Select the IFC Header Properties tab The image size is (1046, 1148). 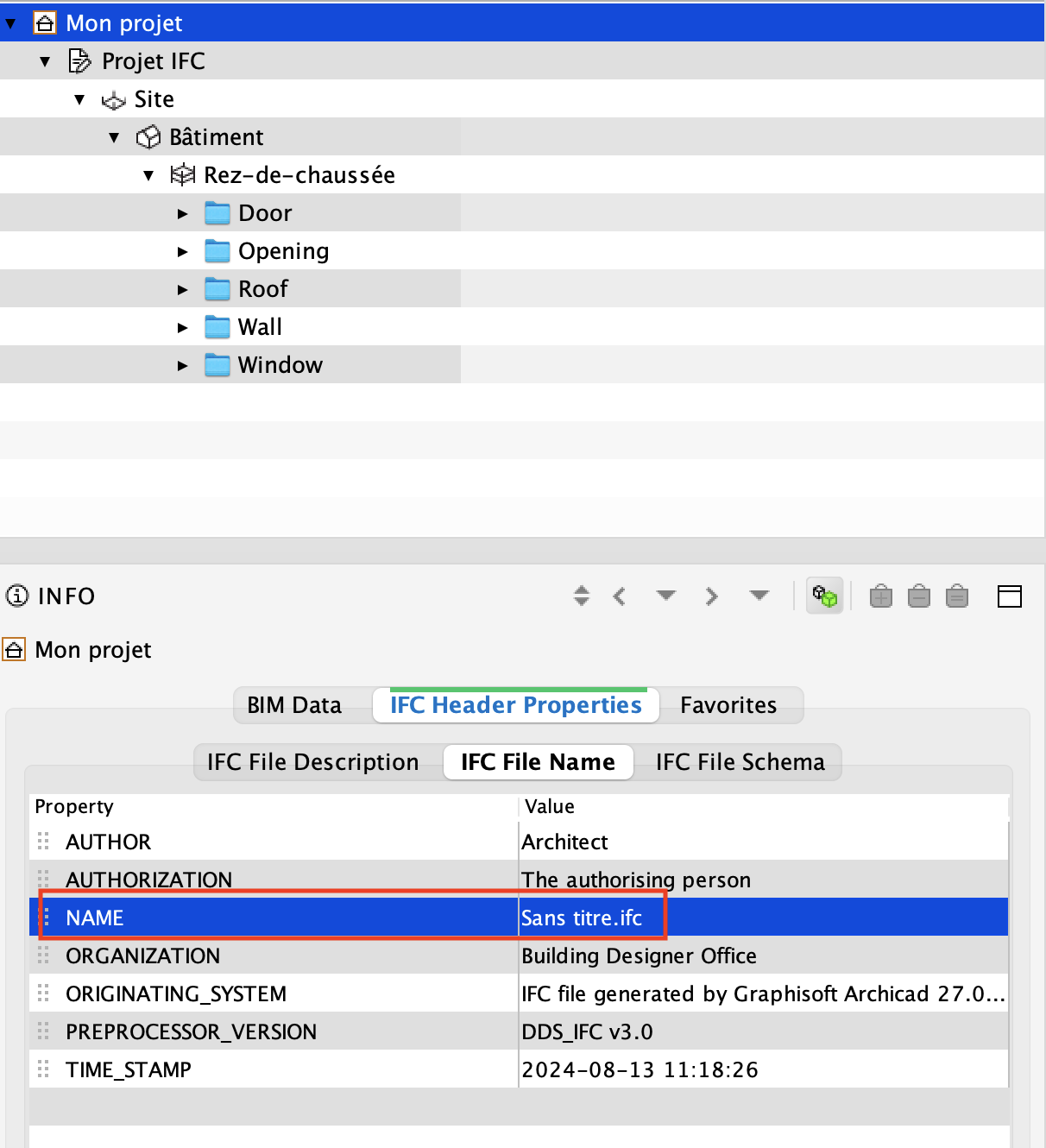point(516,705)
